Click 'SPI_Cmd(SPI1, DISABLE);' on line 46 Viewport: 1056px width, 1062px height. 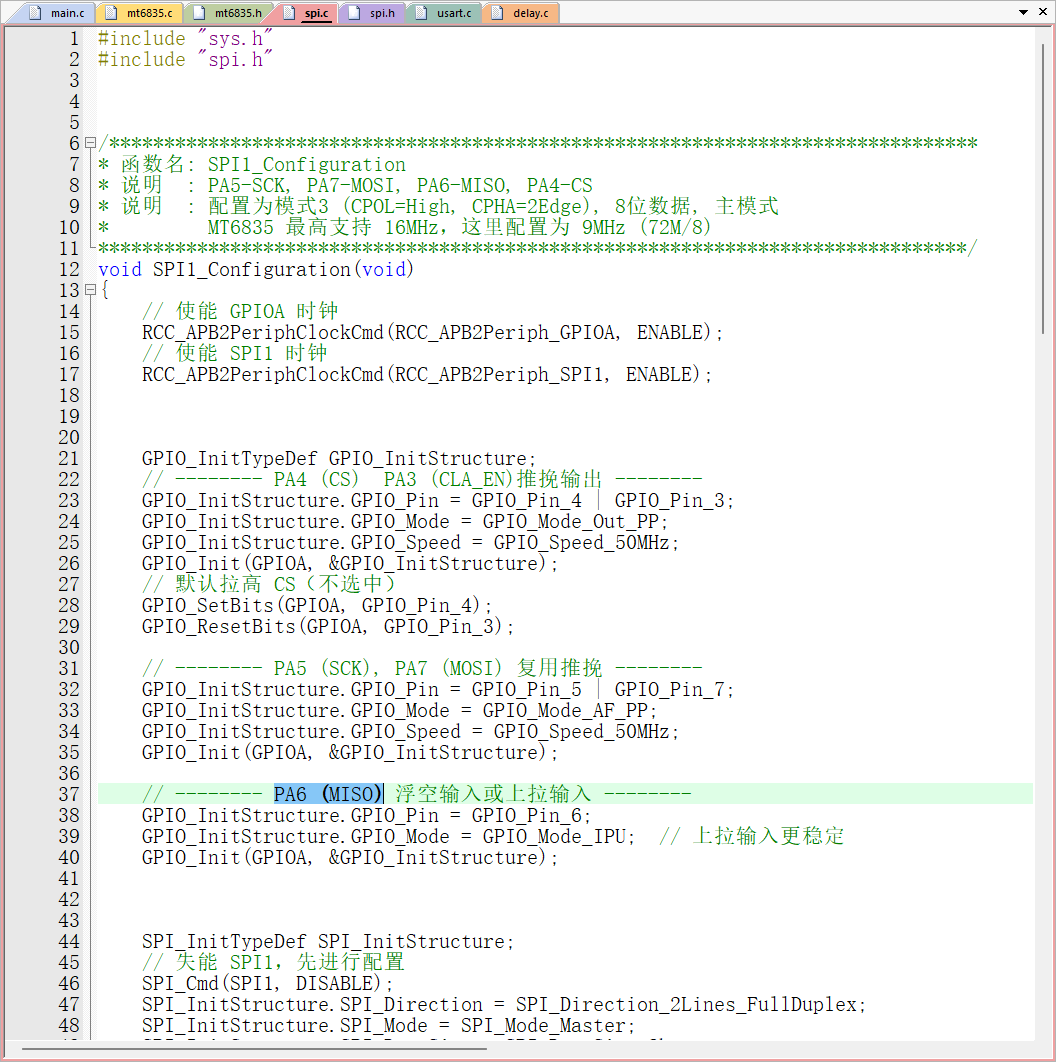pyautogui.click(x=268, y=983)
